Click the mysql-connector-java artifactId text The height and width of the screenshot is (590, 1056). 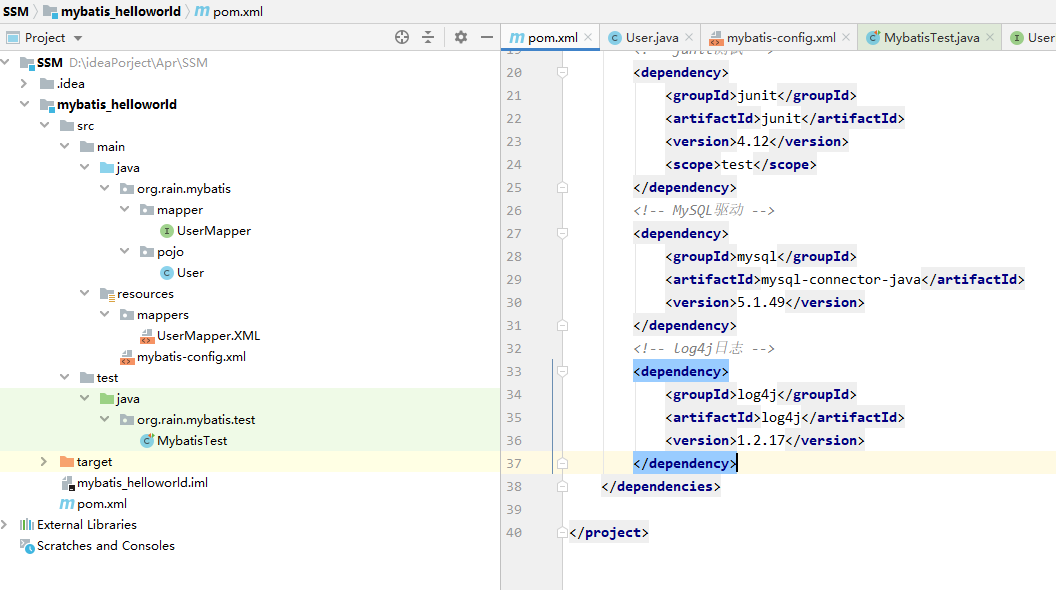[x=840, y=280]
